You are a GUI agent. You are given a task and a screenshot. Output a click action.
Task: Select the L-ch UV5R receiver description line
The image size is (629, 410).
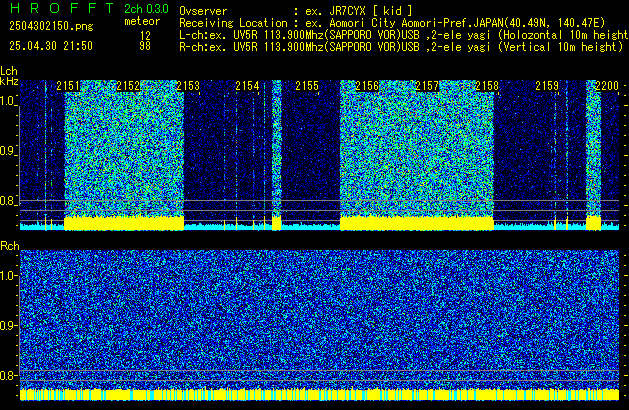(404, 35)
